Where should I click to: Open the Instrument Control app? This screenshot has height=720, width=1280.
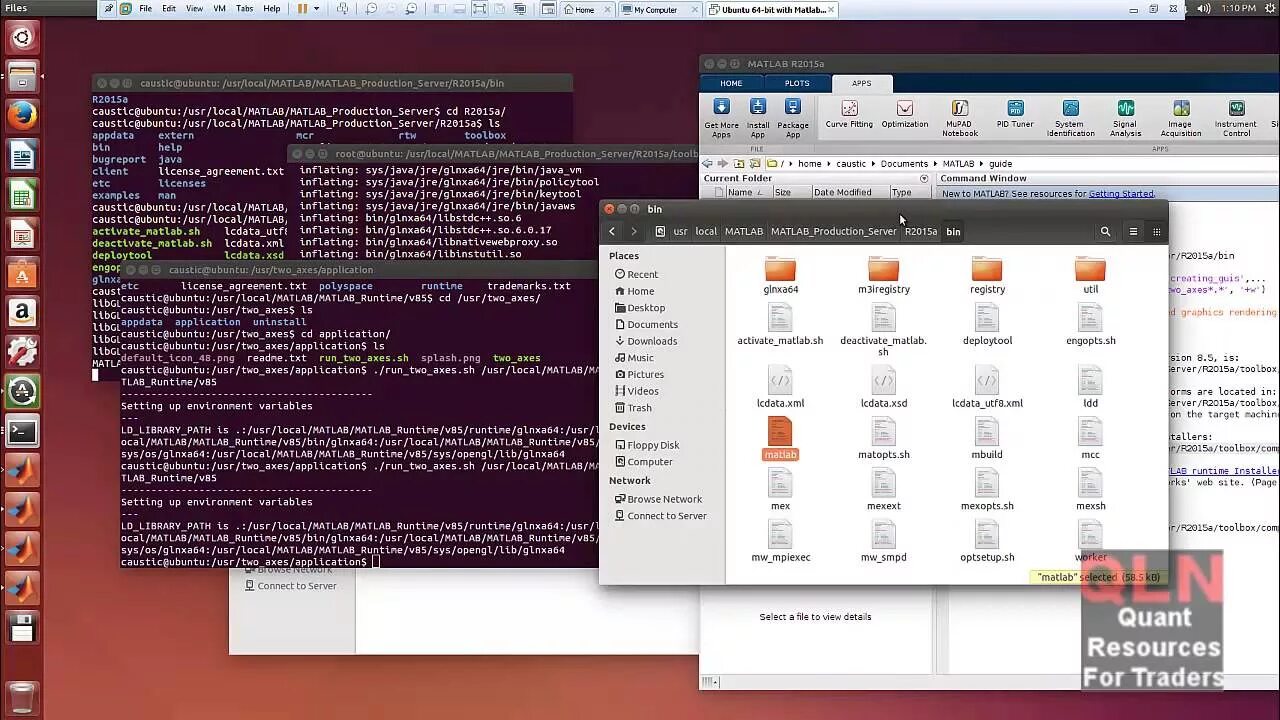[x=1236, y=118]
